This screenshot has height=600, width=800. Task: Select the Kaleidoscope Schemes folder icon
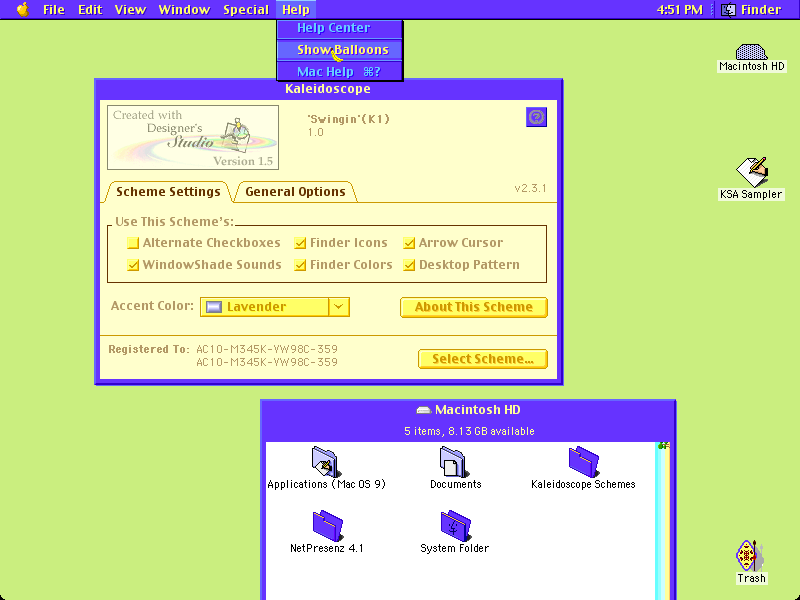[583, 461]
